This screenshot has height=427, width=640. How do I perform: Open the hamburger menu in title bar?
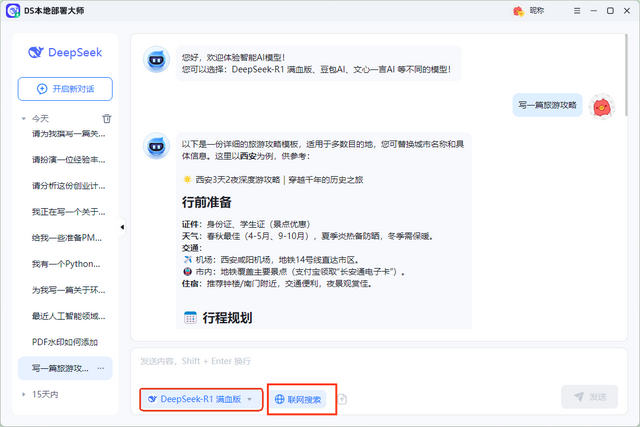click(577, 11)
